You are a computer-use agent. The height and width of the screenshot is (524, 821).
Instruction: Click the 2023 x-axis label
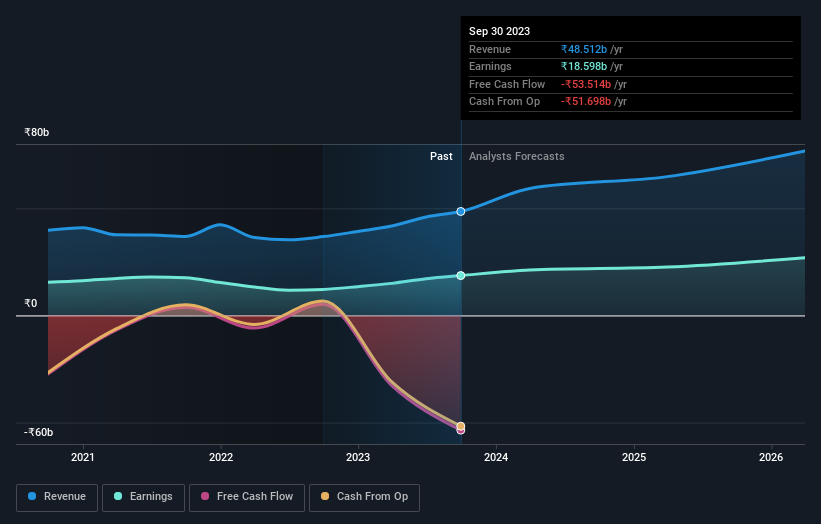coord(358,457)
